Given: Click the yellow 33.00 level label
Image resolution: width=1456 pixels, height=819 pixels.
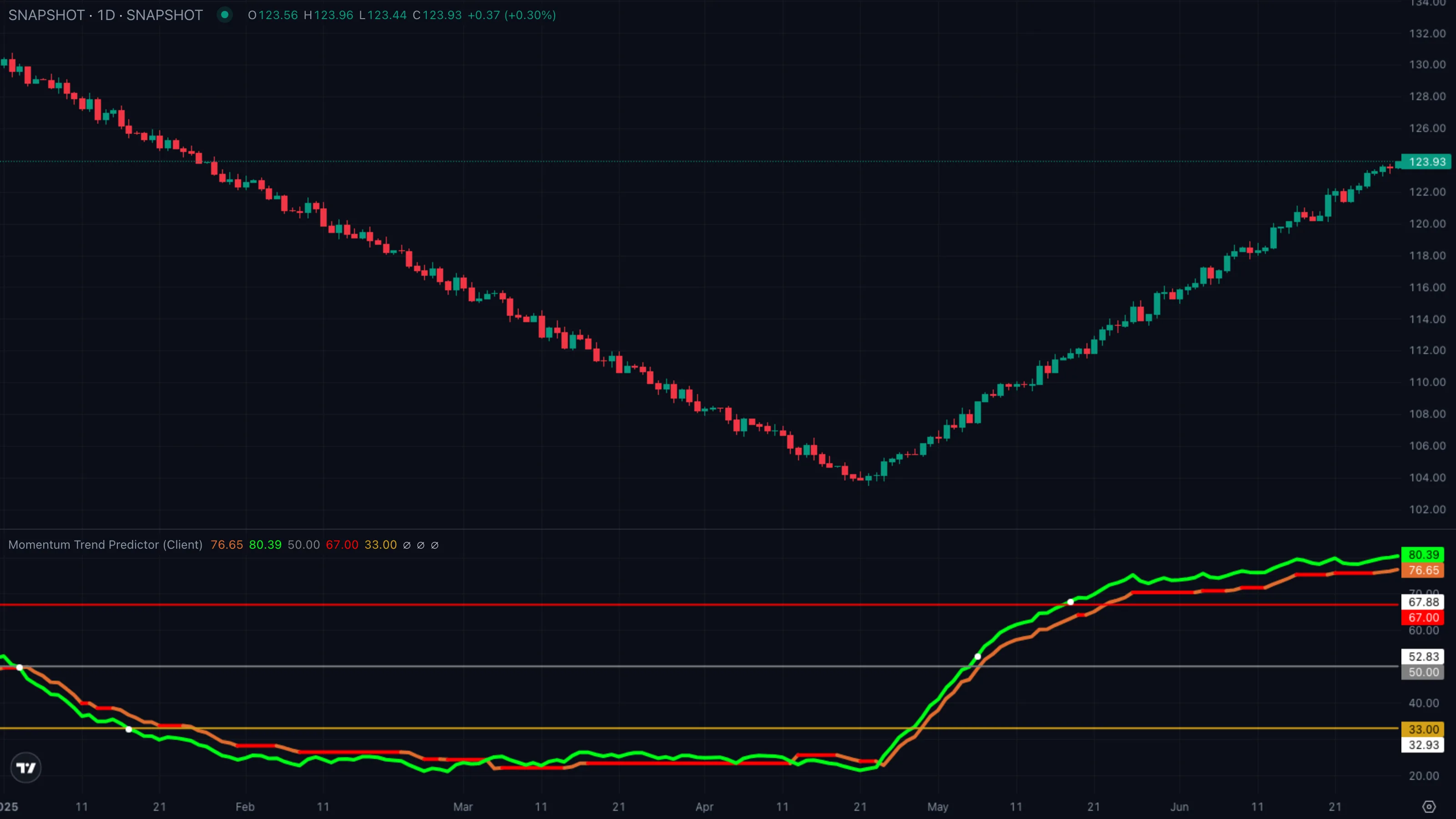Looking at the screenshot, I should click(1423, 729).
